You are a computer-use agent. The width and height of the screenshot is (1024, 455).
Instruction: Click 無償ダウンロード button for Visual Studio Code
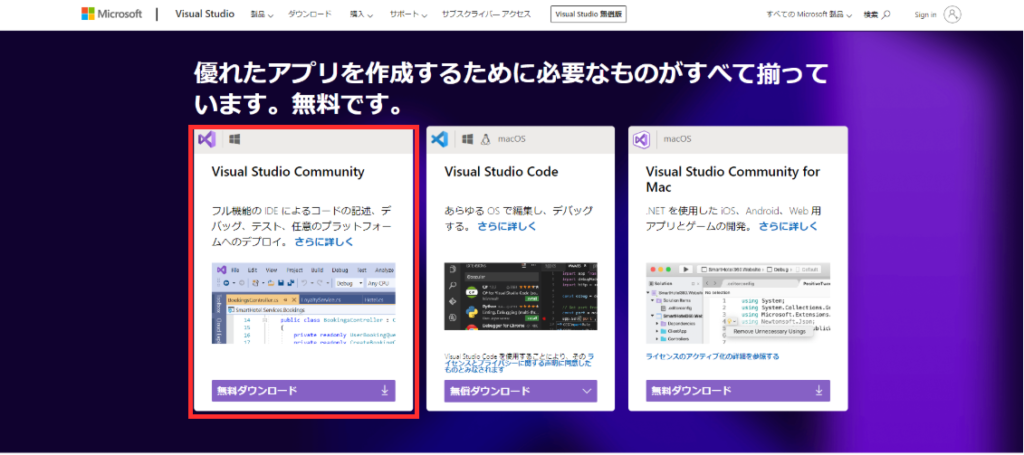point(520,390)
